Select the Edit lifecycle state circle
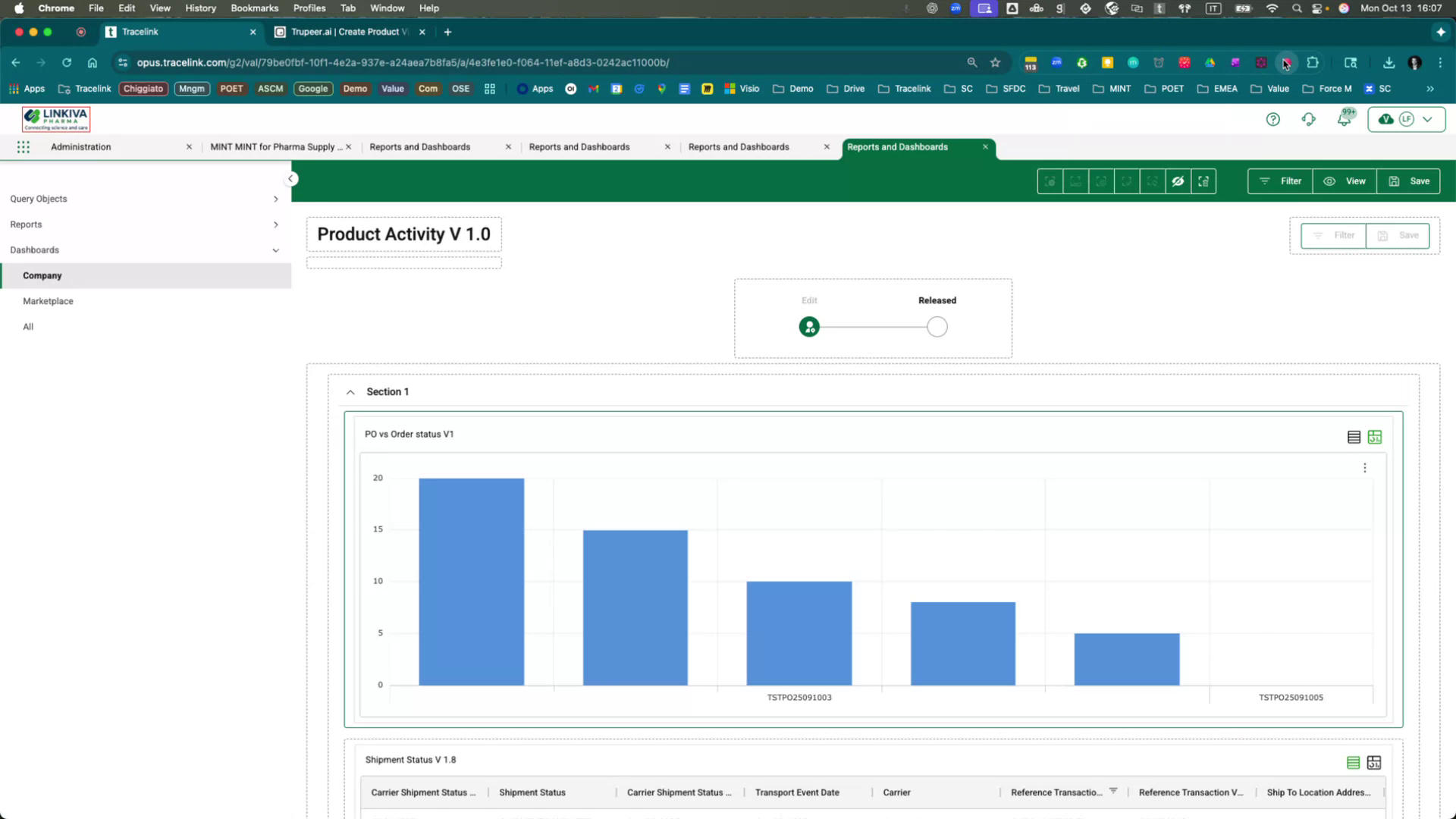This screenshot has height=819, width=1456. coord(809,327)
